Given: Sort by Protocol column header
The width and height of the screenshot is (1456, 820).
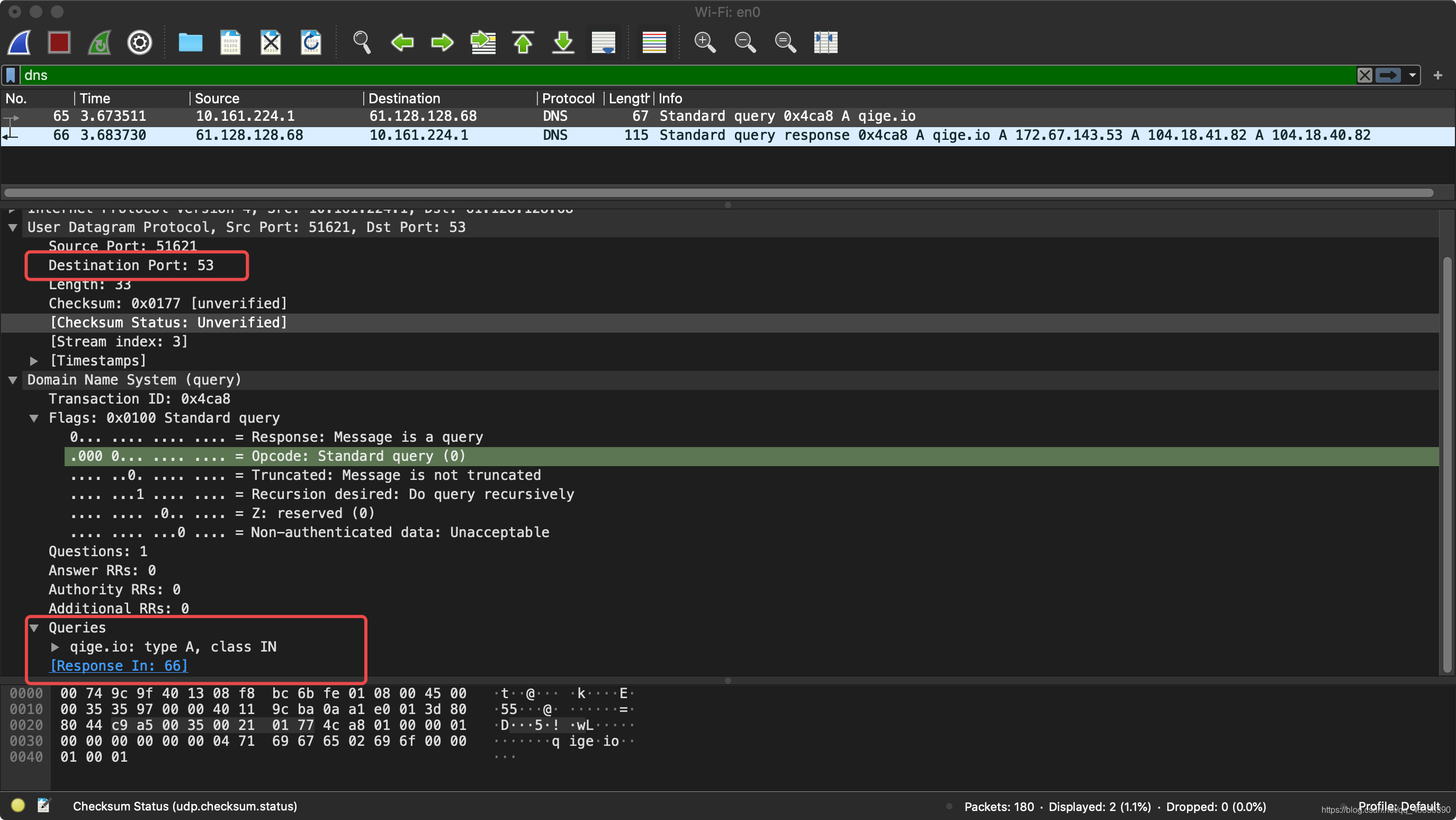Looking at the screenshot, I should pos(570,99).
